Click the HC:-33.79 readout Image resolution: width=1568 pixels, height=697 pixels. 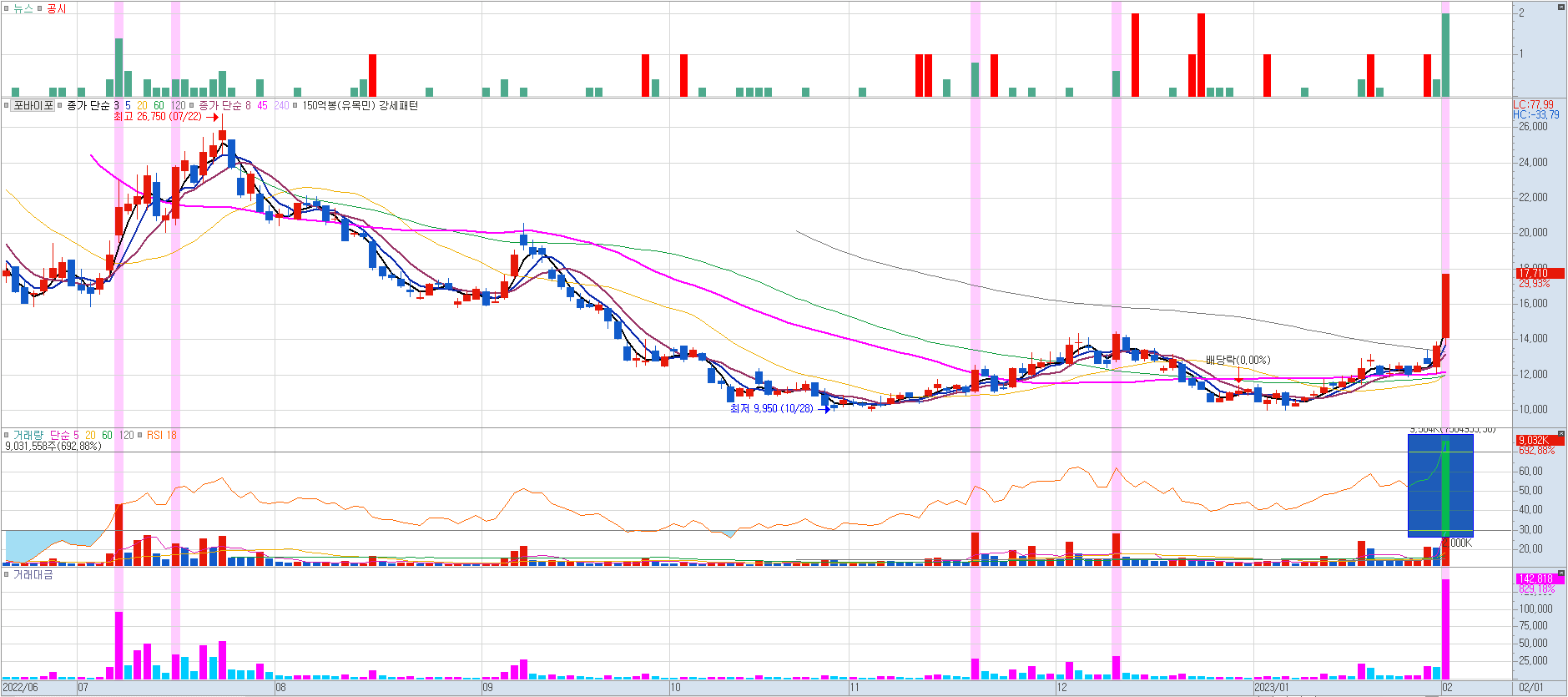[1536, 115]
